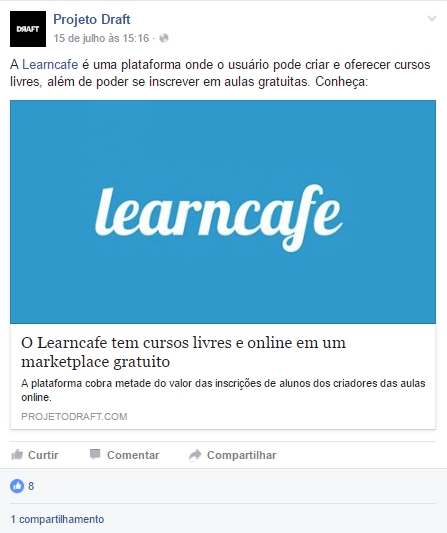Click the post caption text about plataforma
447x533 pixels.
coord(220,73)
